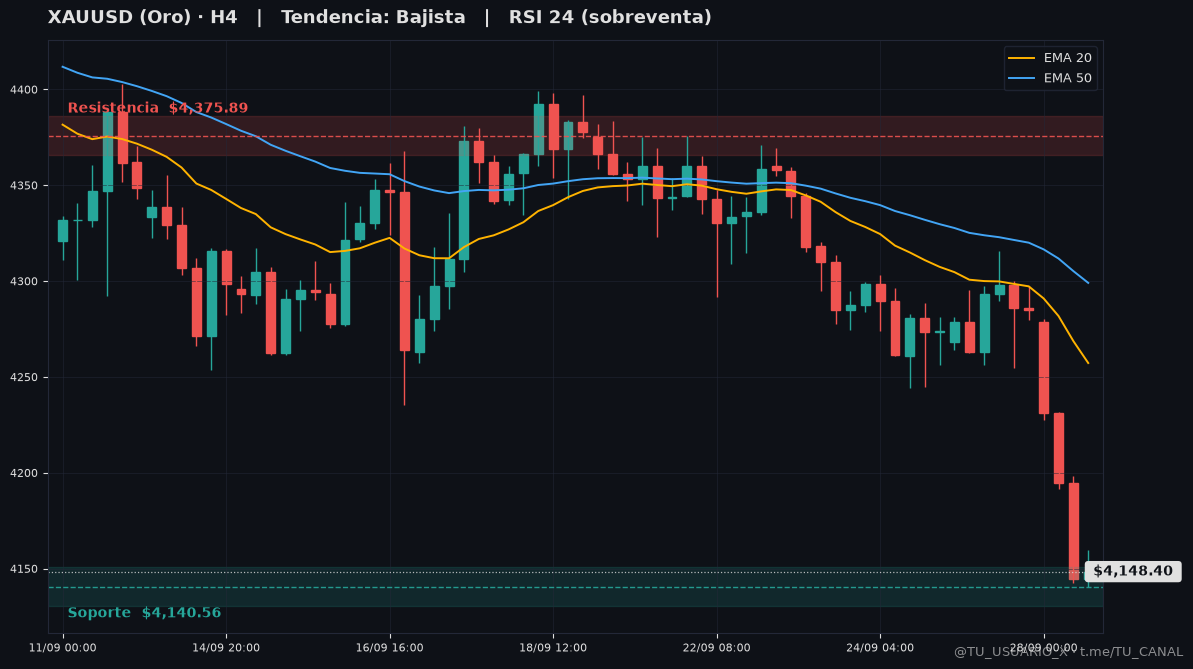This screenshot has height=669, width=1193.
Task: Click the 4200 y-axis price label
Action: [24, 473]
